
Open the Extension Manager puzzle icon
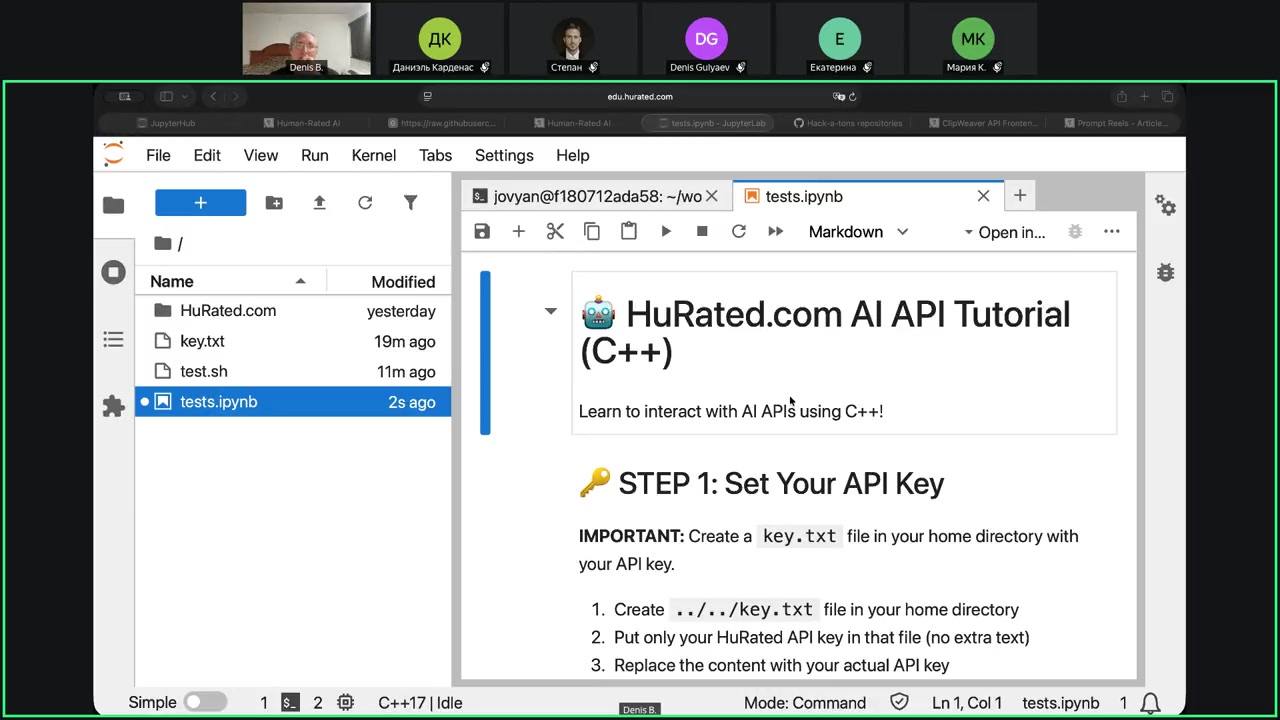tap(113, 406)
